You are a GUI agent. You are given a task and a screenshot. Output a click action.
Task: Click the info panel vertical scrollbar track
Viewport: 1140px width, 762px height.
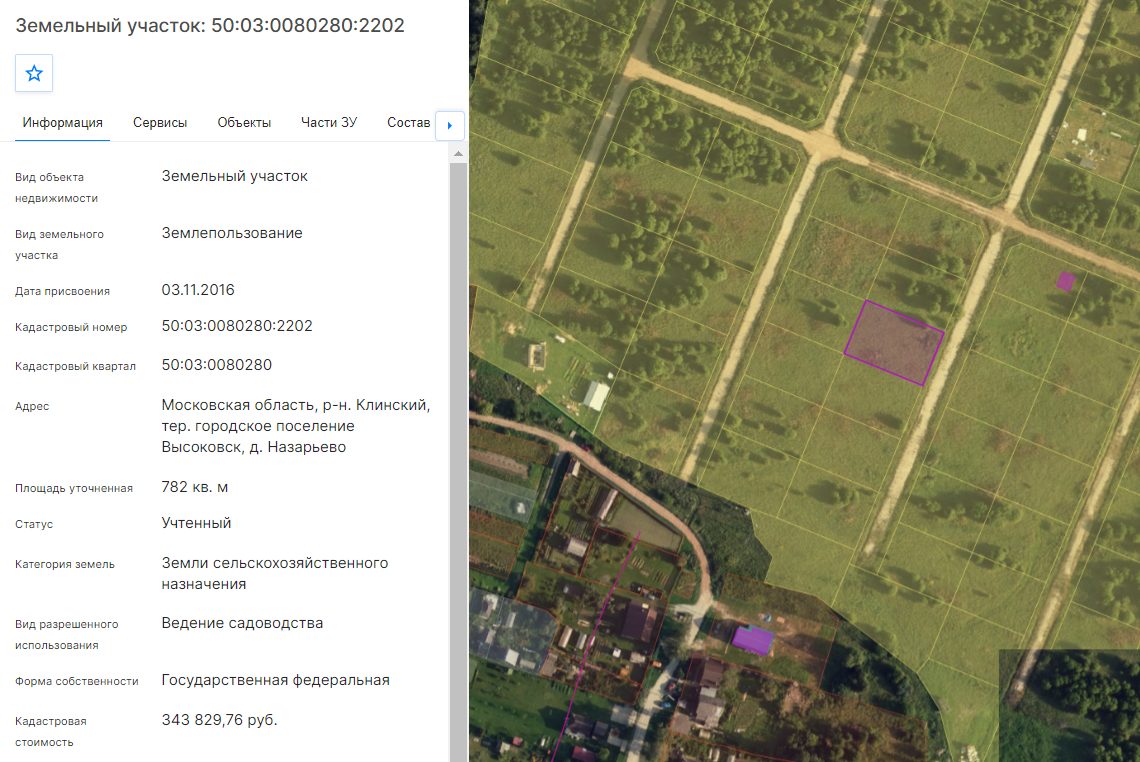pyautogui.click(x=458, y=462)
